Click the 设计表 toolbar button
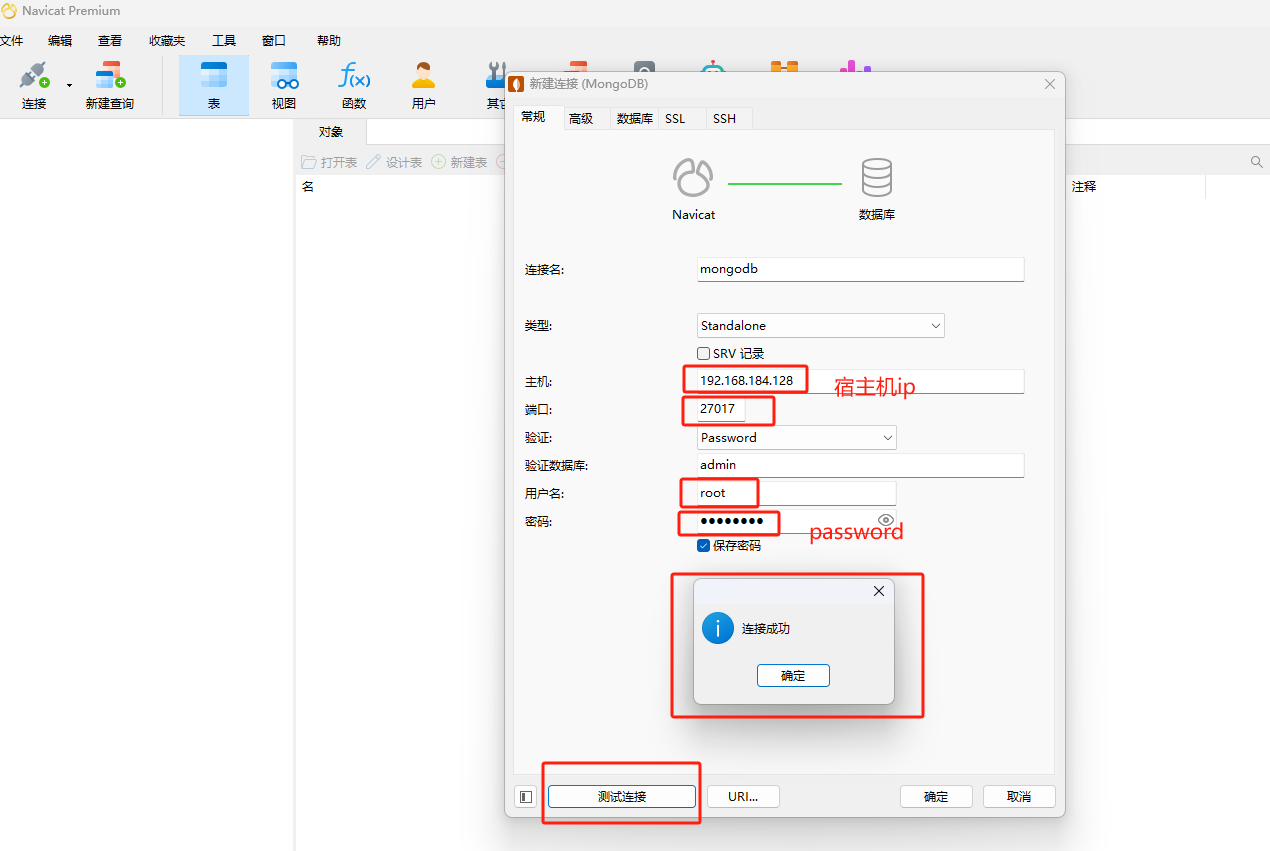The width and height of the screenshot is (1270, 851). pos(394,162)
